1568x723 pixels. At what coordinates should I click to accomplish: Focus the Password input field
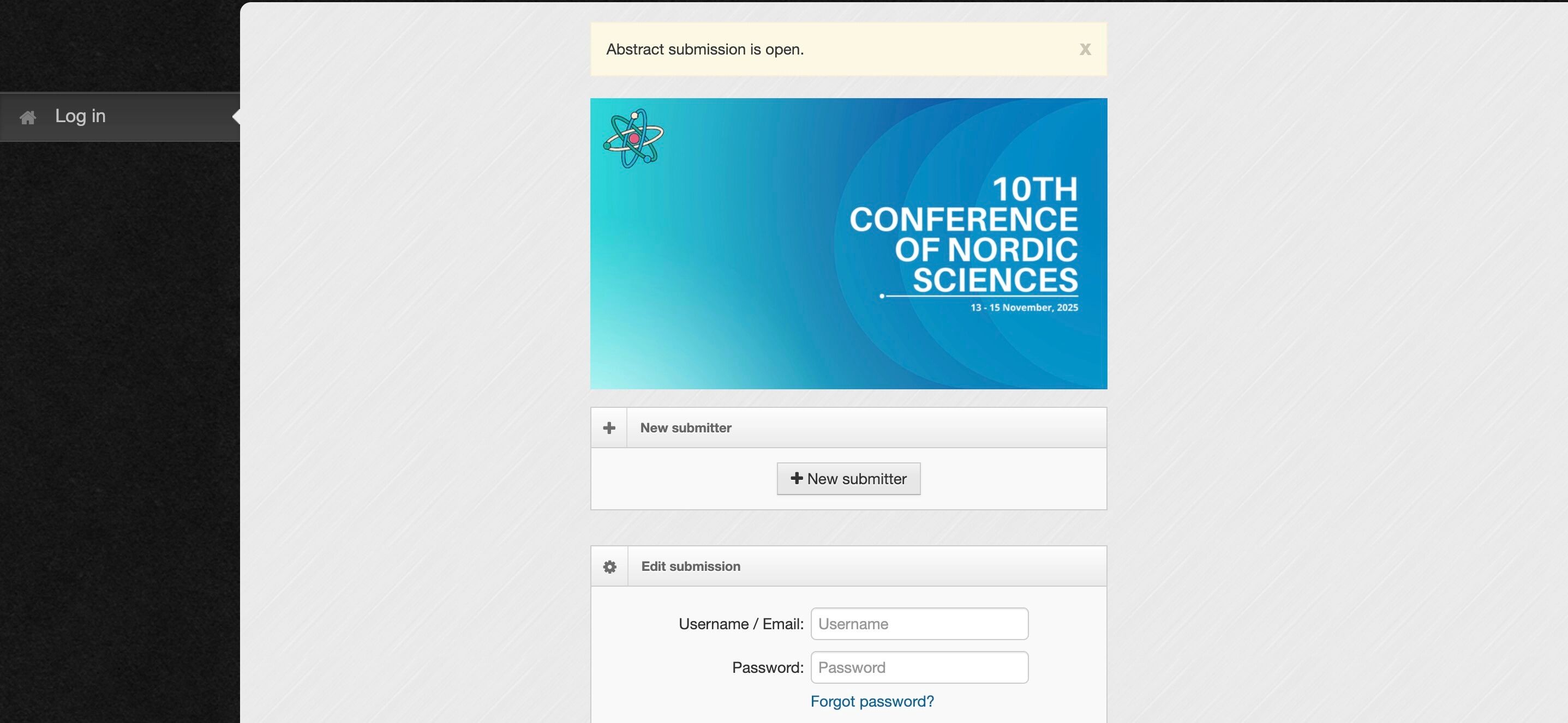point(919,668)
